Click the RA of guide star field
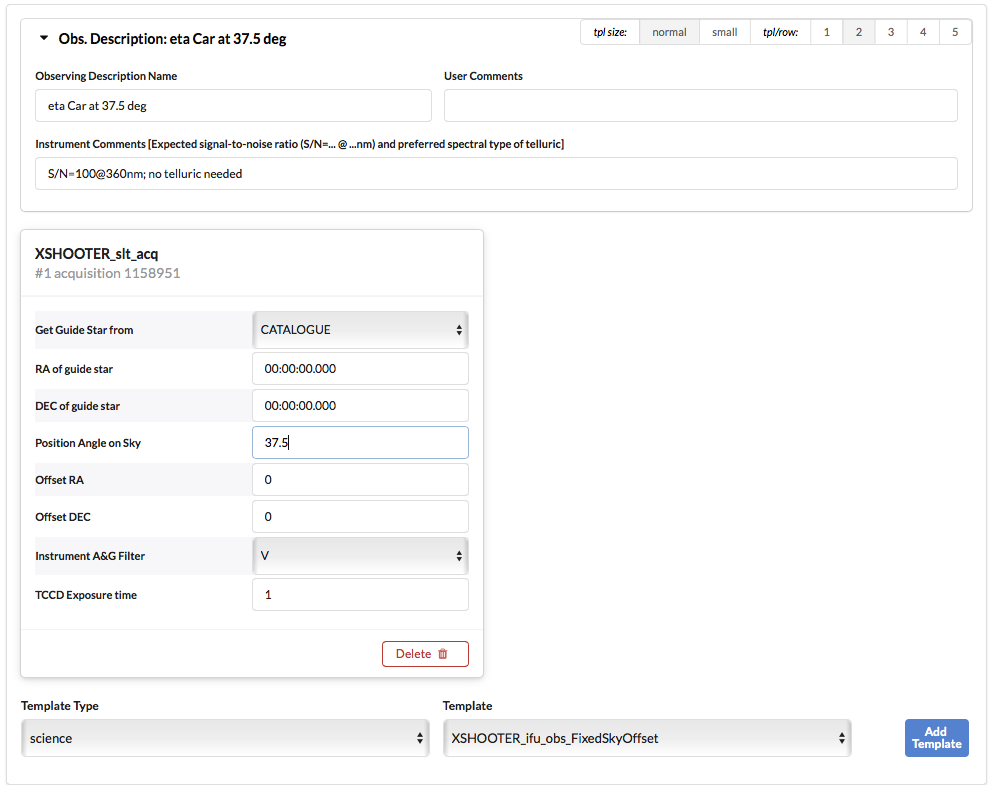This screenshot has height=793, width=992. pos(360,368)
